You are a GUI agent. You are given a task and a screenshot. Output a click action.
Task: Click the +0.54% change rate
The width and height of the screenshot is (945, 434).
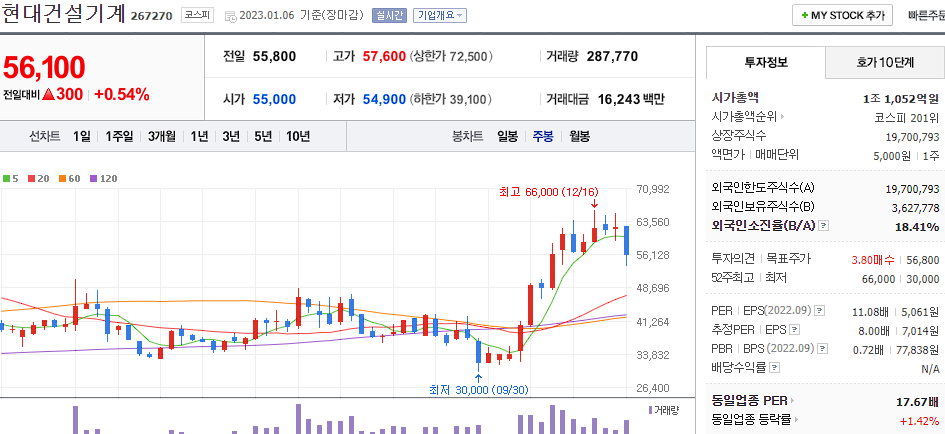click(x=122, y=95)
